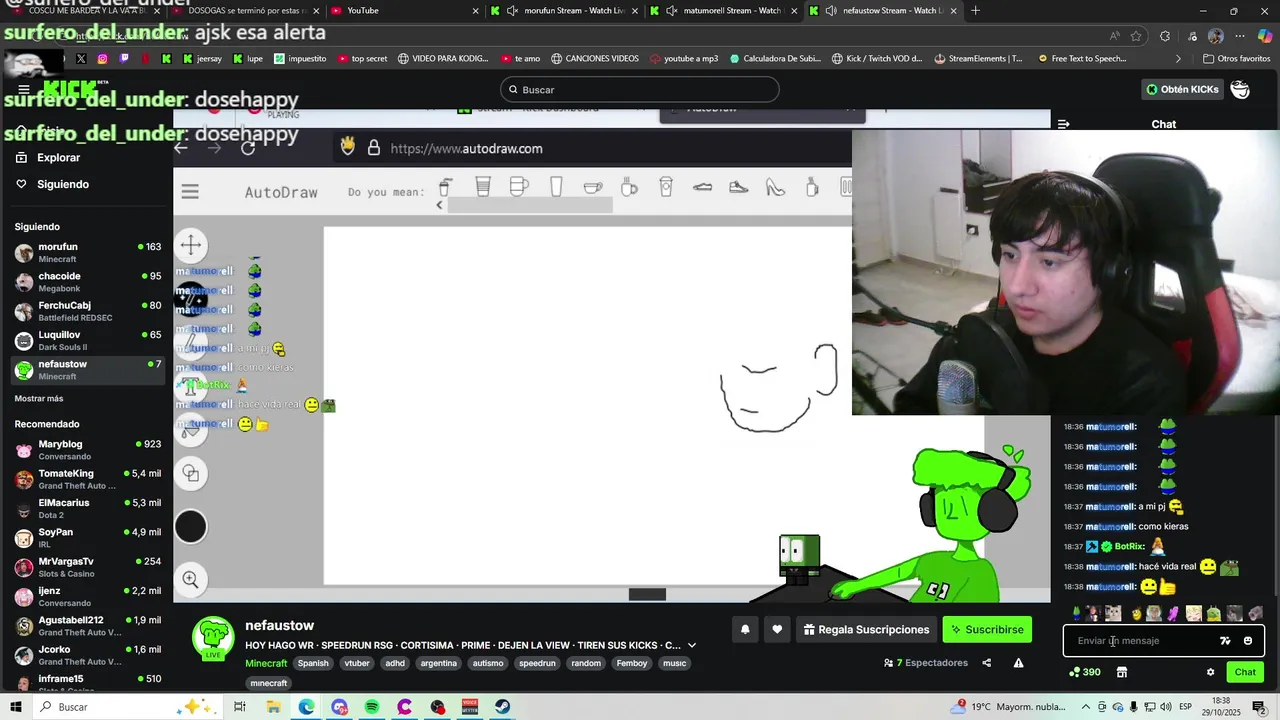Screen dimensions: 1280x720
Task: Open user profile avatar at top right
Action: pos(1240,89)
